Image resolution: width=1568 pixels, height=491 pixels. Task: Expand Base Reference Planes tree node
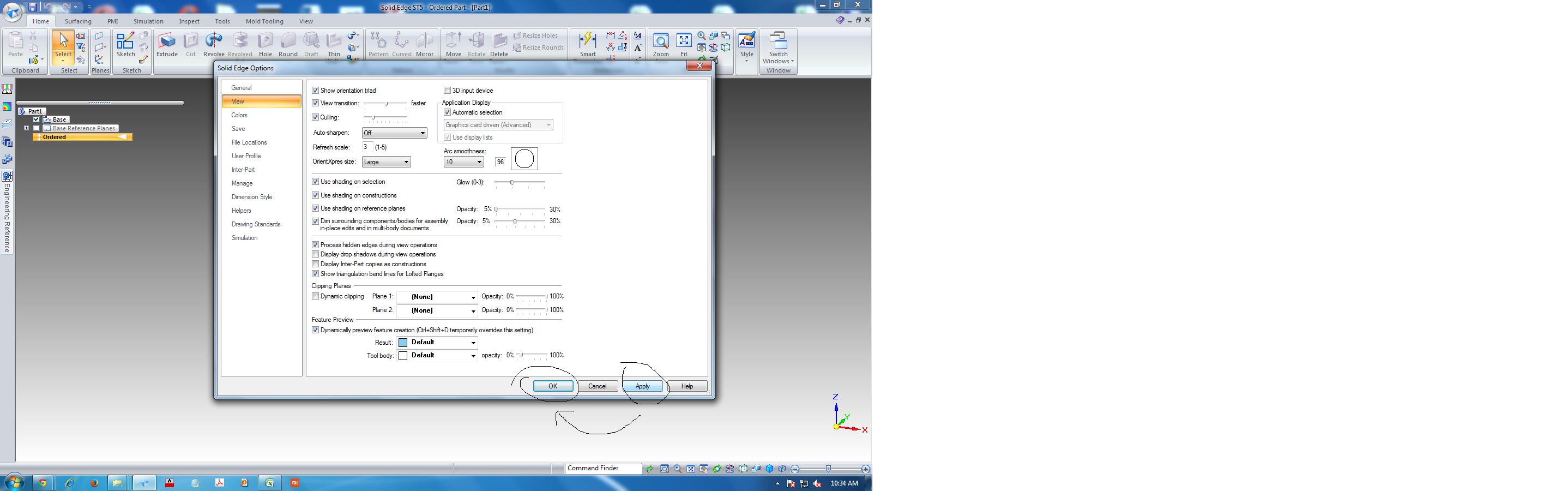[27, 129]
